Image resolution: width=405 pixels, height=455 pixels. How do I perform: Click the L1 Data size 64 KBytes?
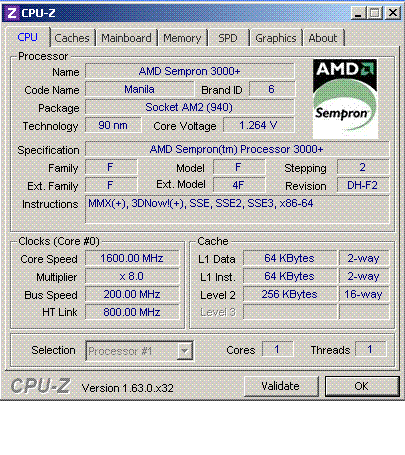[290, 258]
